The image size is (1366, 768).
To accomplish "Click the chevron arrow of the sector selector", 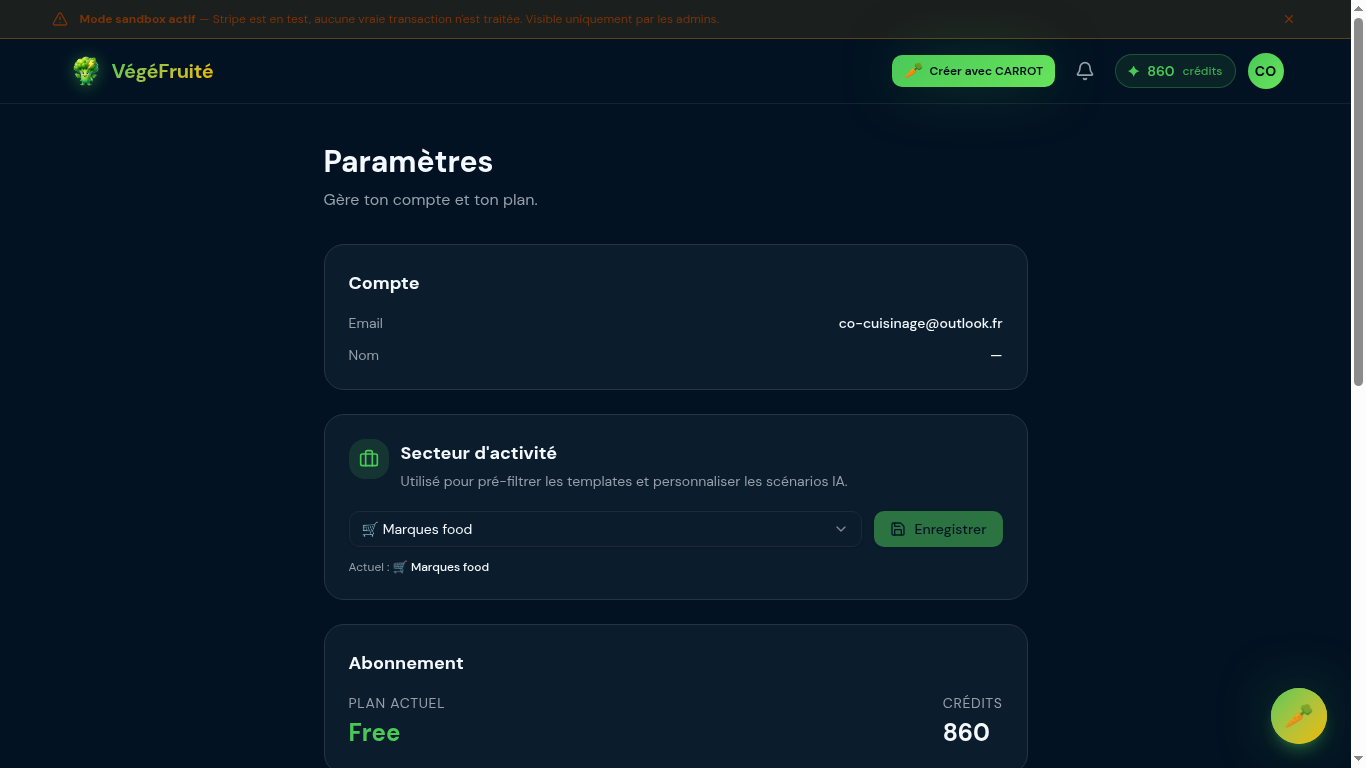I will click(841, 529).
